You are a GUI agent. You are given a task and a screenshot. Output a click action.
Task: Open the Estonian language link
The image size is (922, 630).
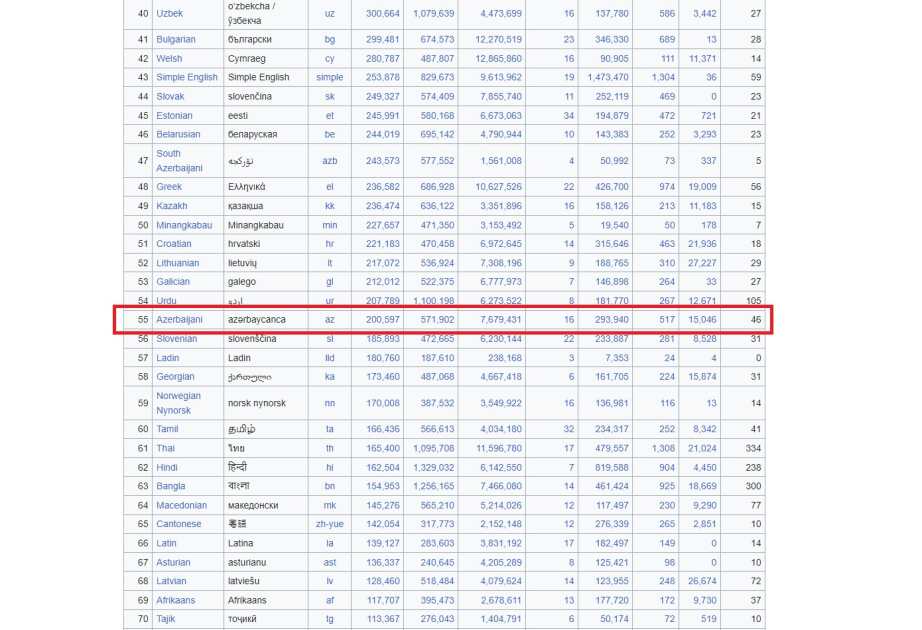(x=174, y=115)
